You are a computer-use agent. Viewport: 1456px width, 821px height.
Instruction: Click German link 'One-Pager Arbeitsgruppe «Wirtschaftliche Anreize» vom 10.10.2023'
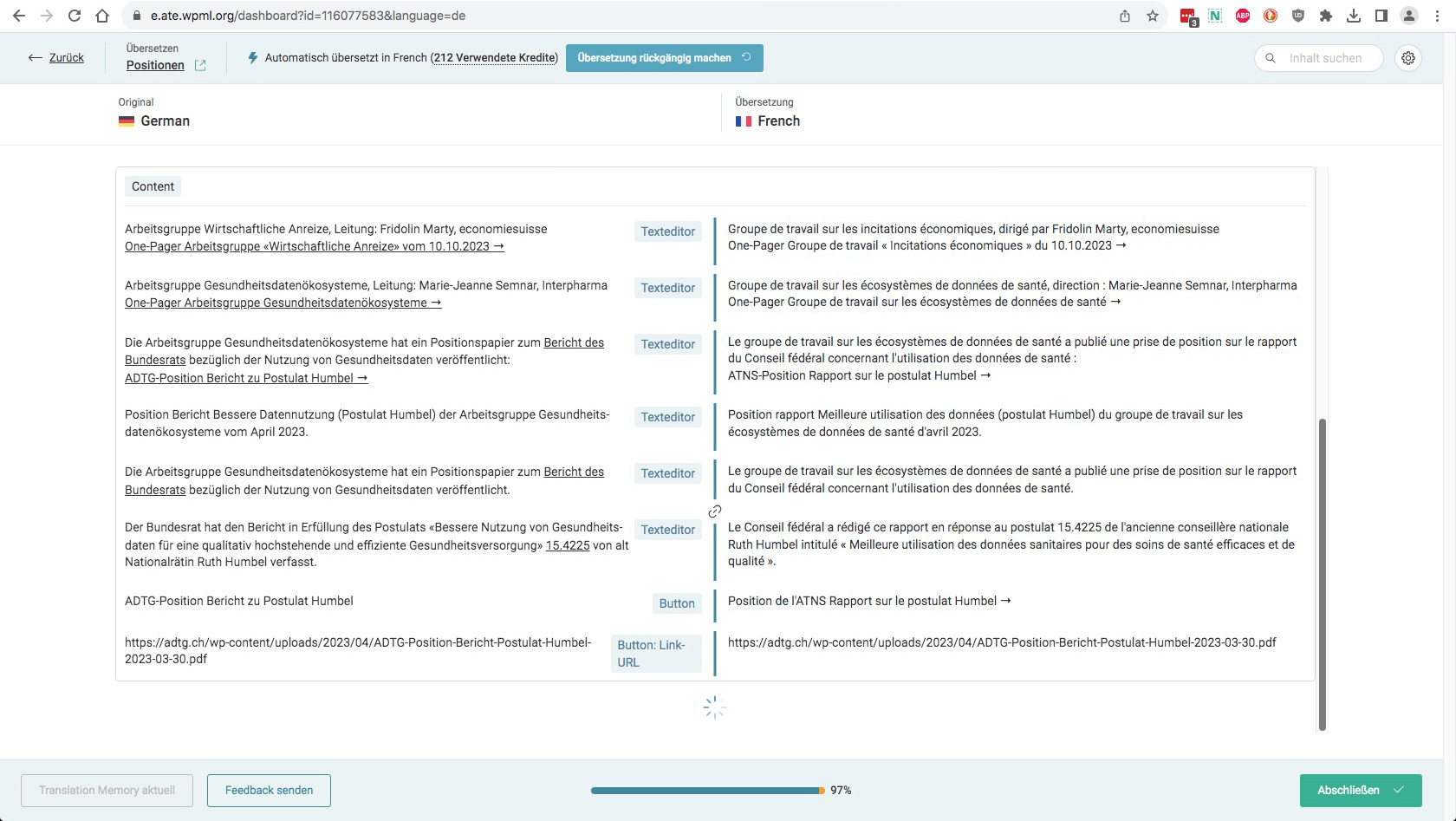click(x=315, y=247)
